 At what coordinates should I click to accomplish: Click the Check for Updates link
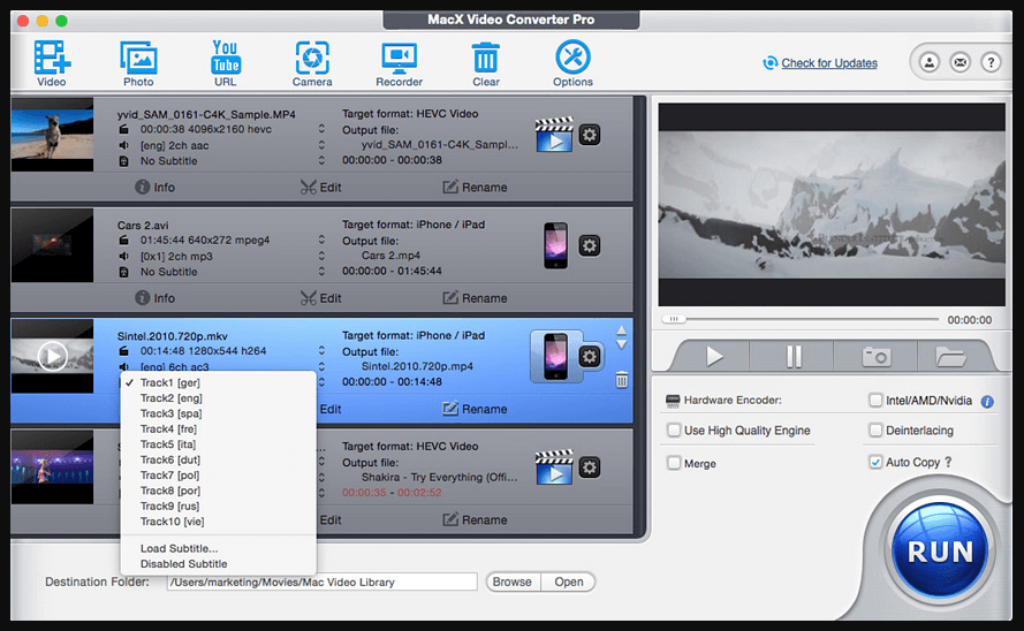(829, 63)
